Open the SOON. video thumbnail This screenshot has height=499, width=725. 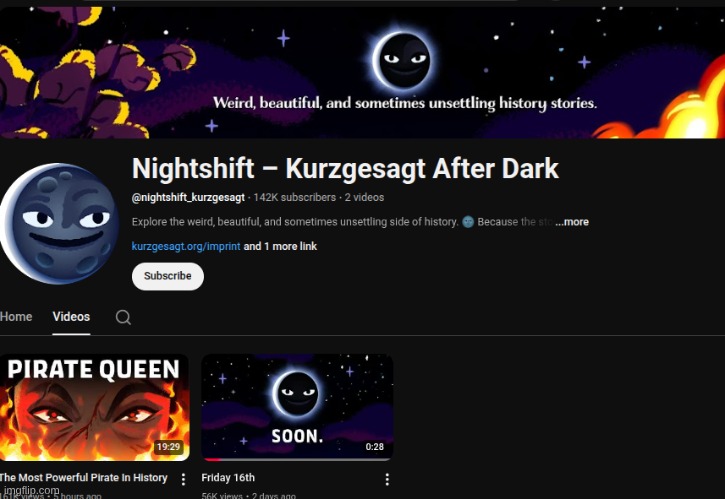(297, 407)
